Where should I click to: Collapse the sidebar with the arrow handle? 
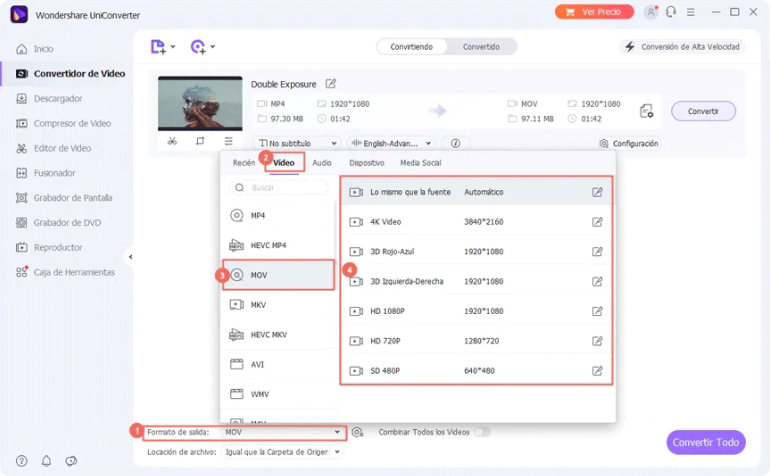tap(130, 257)
